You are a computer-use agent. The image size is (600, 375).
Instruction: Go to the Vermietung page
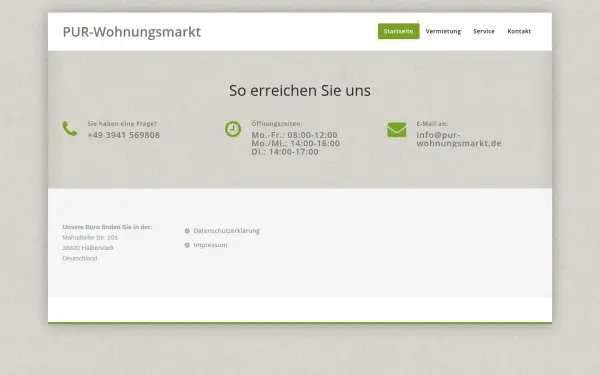pos(443,31)
